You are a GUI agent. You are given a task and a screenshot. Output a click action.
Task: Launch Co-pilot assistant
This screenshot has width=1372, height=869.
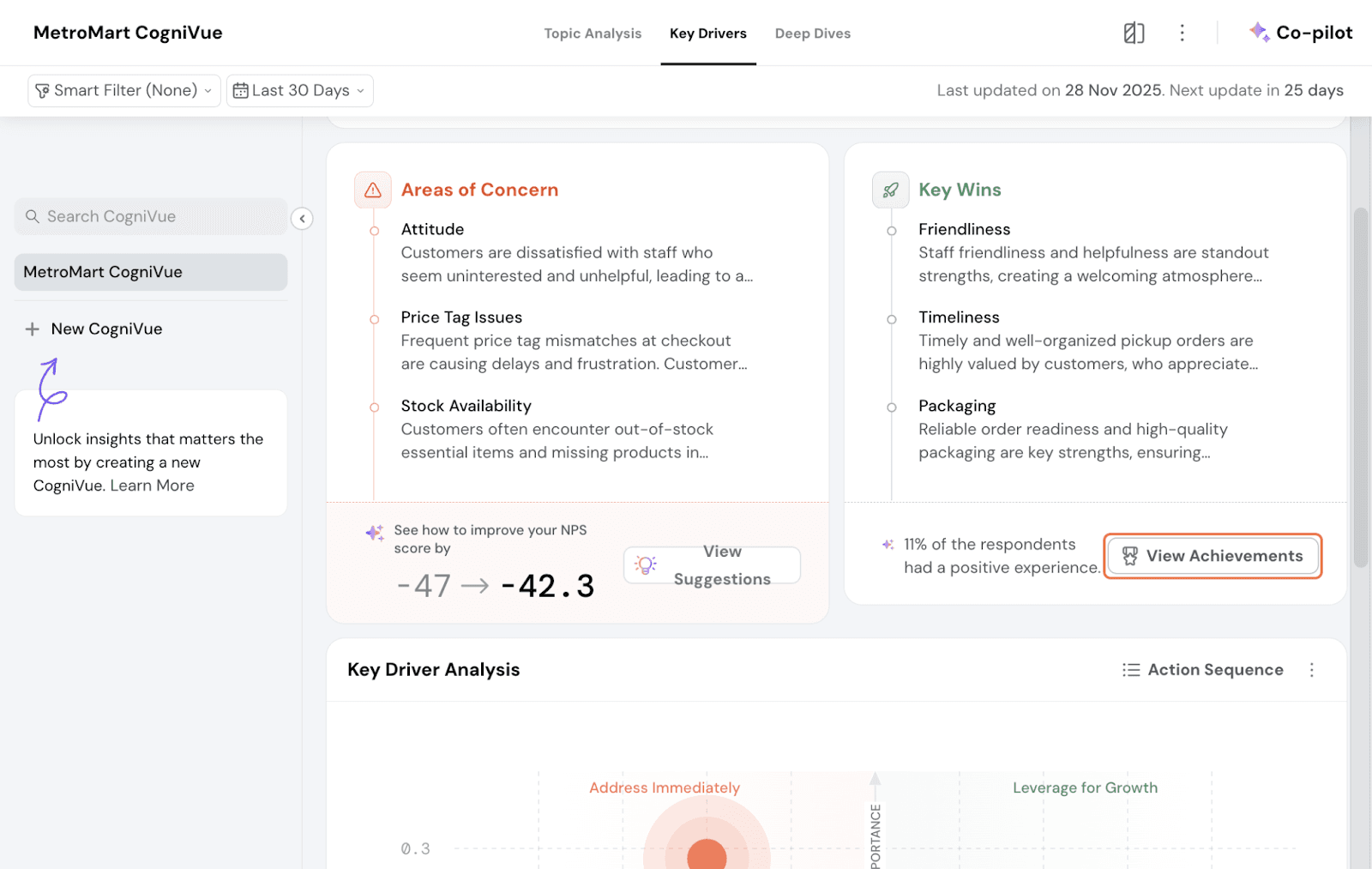click(1301, 33)
